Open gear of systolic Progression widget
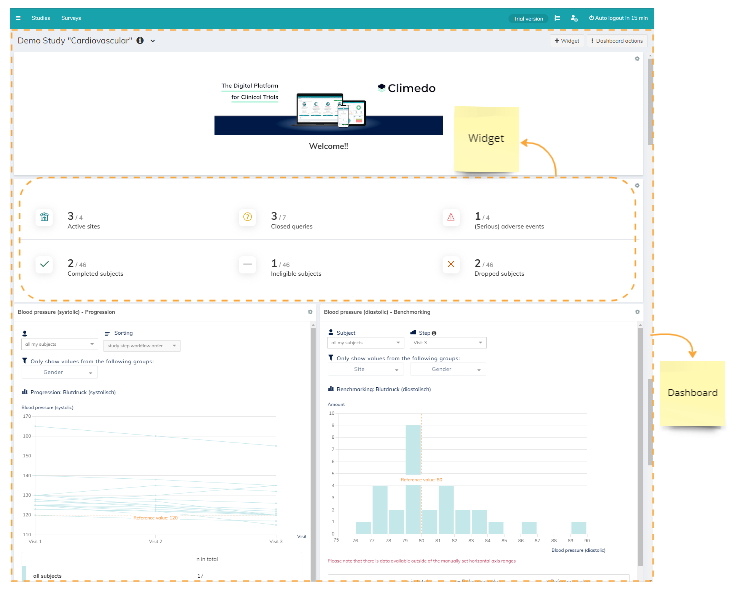Viewport: 736px width, 615px height. 310,312
